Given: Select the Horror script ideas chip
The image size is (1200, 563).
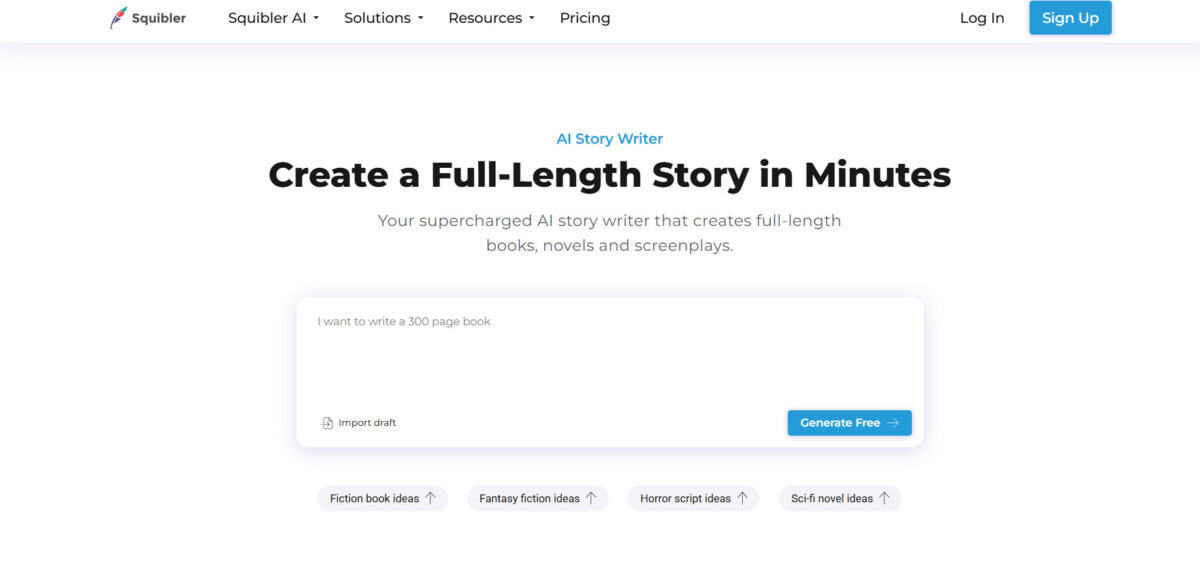Looking at the screenshot, I should click(694, 498).
